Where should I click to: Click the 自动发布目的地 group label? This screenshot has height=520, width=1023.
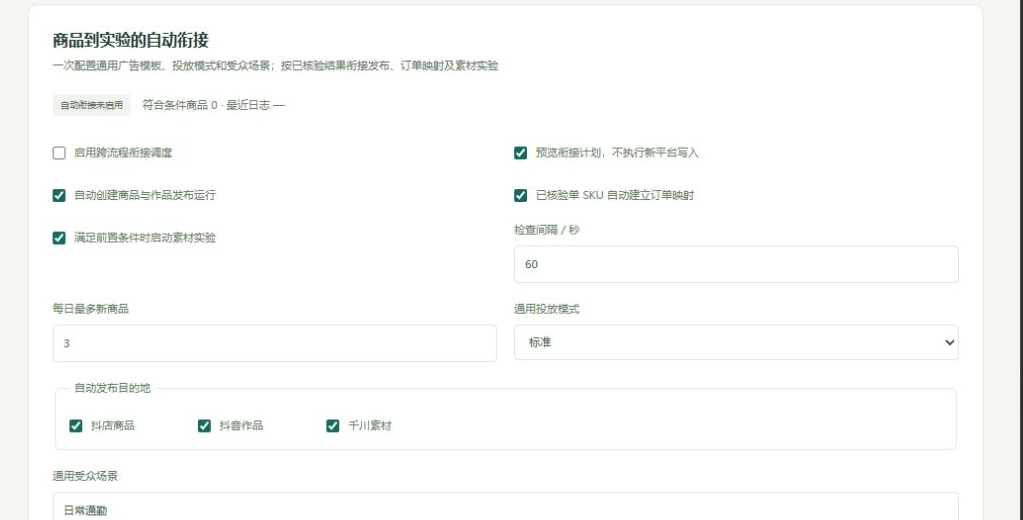(112, 388)
